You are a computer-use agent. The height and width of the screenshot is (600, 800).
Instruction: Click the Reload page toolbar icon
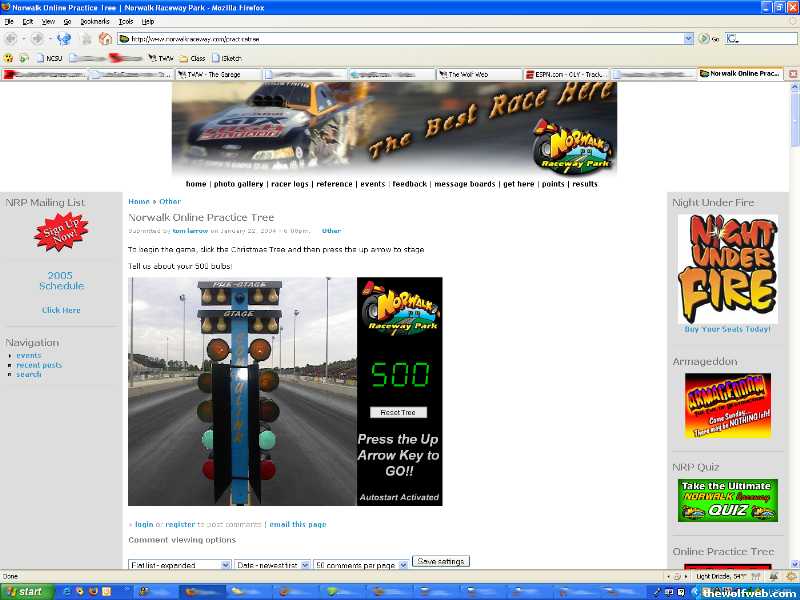[64, 39]
